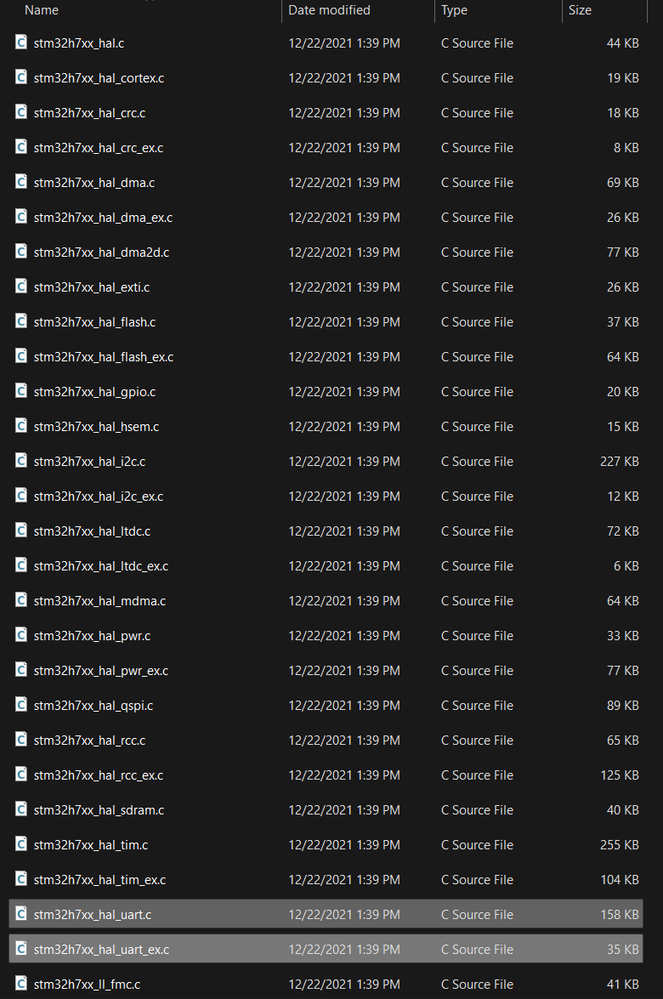
Task: Click the file icon for stm32h7xx_hal_dma2d.c
Action: [x=21, y=252]
